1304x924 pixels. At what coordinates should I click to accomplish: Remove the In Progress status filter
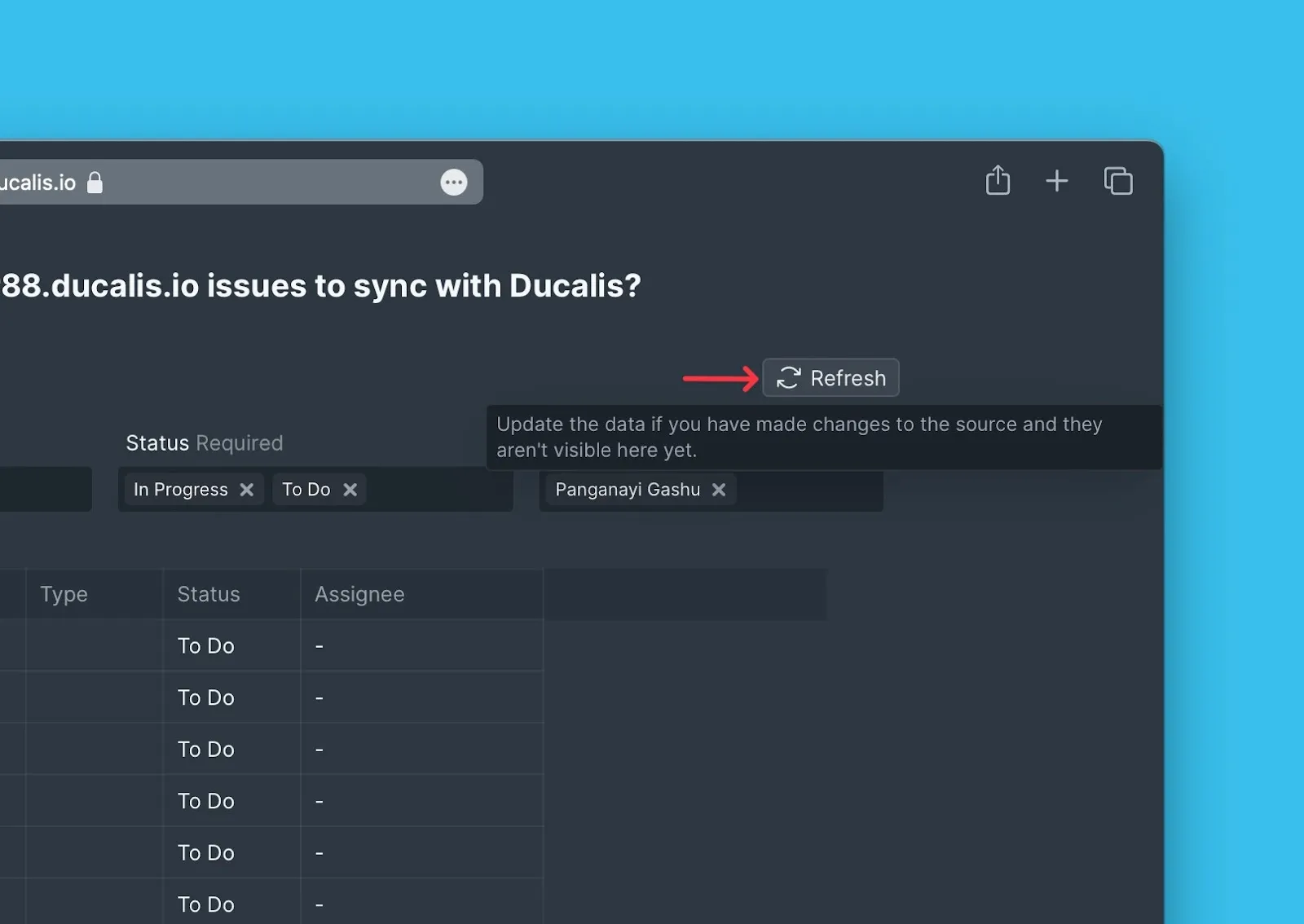tap(247, 490)
